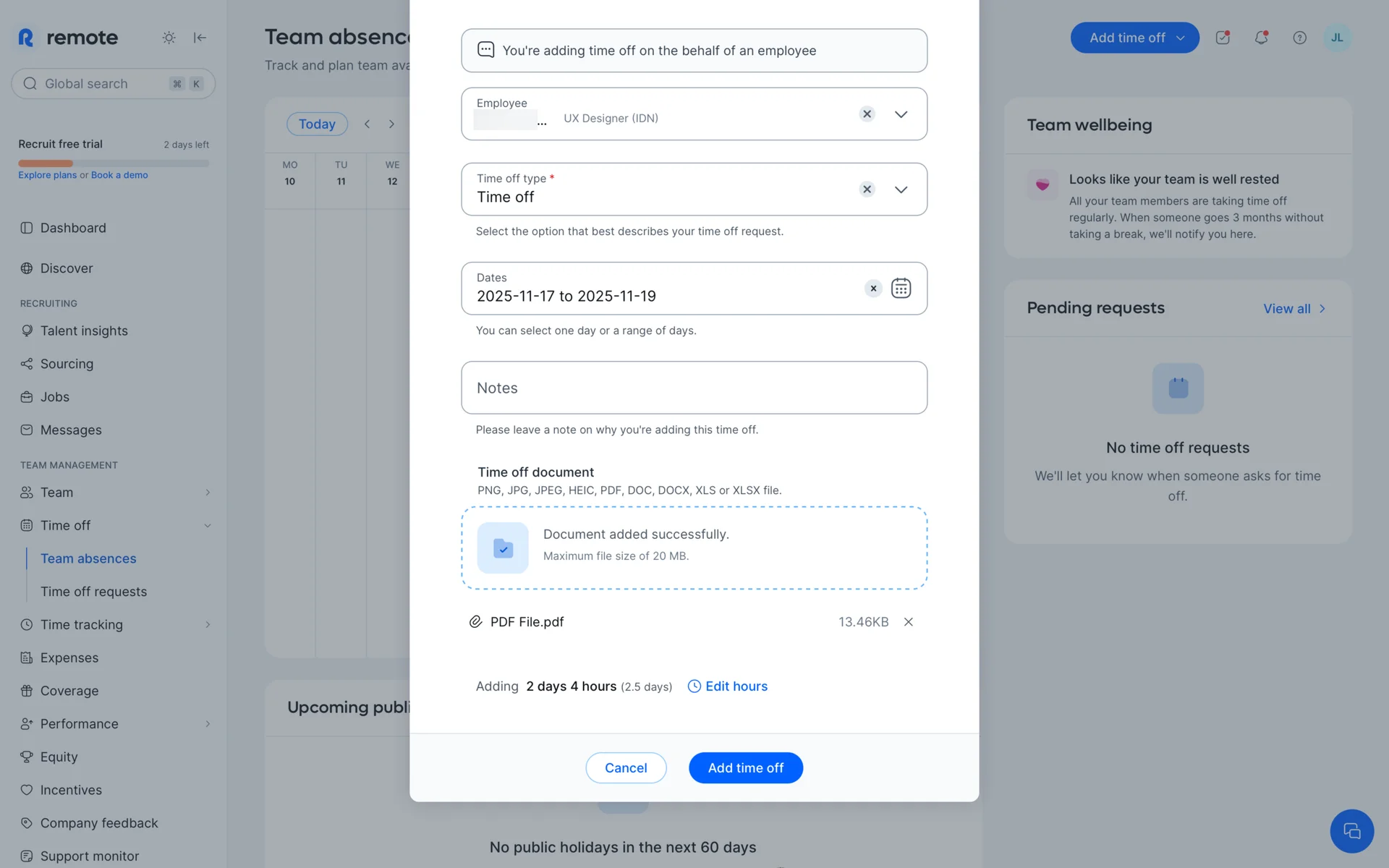Open Time off requests in sidebar
This screenshot has width=1389, height=868.
click(x=93, y=592)
